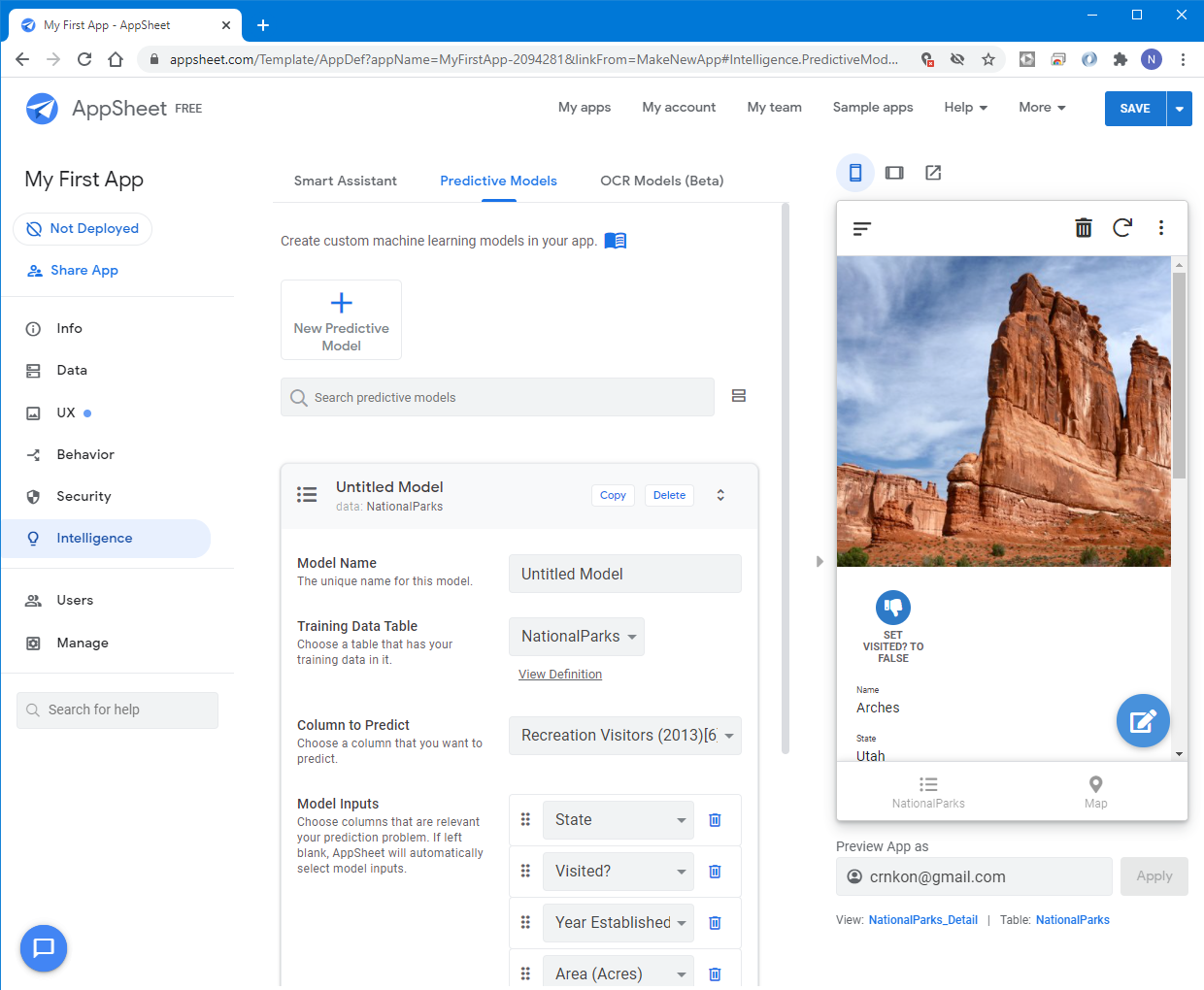Expand the Column to Predict dropdown
1204x990 pixels.
(x=625, y=736)
